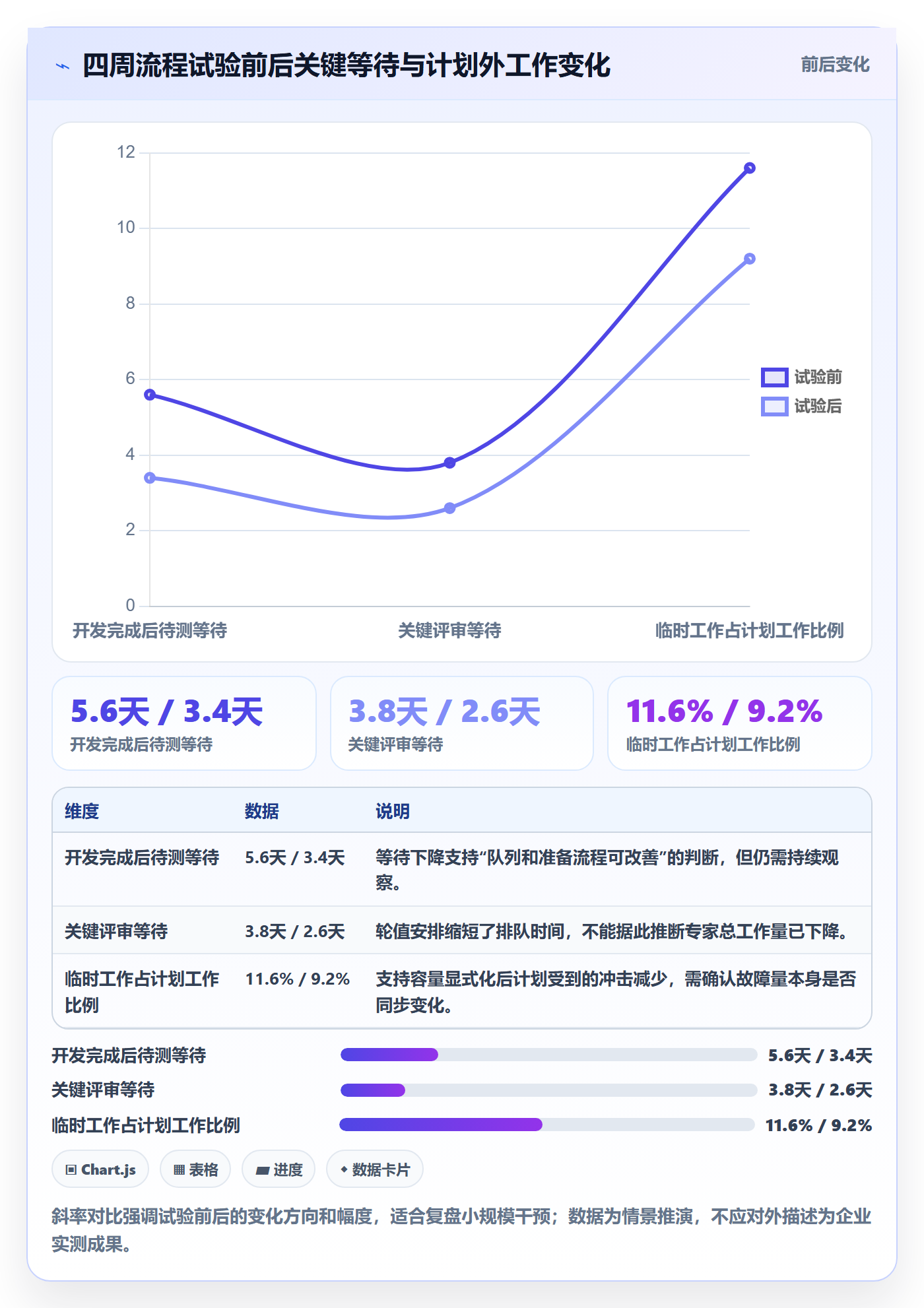Image resolution: width=924 pixels, height=1308 pixels.
Task: Toggle the 试验前 legend swatch
Action: tap(774, 377)
